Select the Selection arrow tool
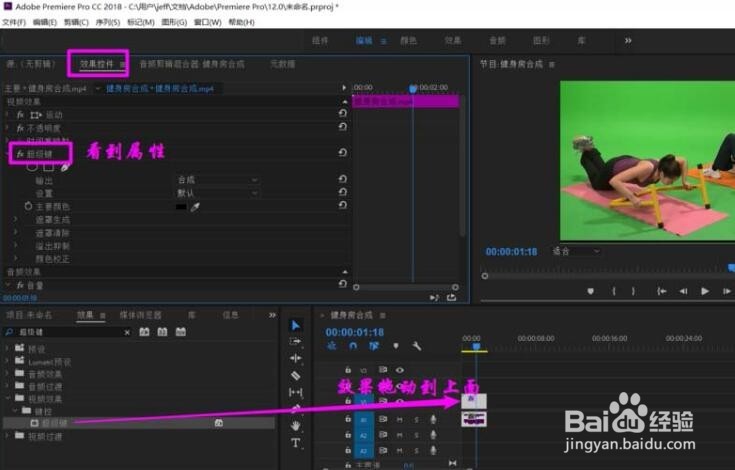The width and height of the screenshot is (735, 470). pos(295,325)
